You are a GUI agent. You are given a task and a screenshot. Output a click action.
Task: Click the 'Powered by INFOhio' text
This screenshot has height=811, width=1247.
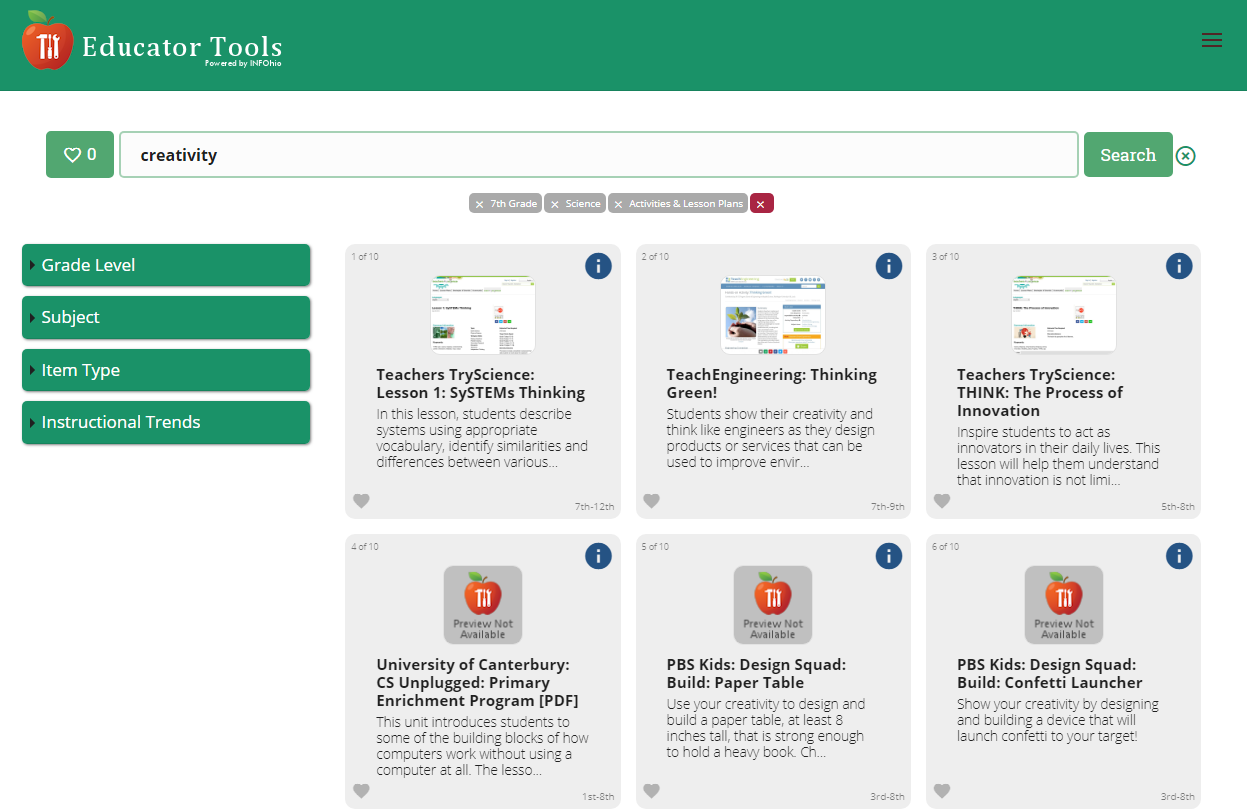tap(243, 62)
